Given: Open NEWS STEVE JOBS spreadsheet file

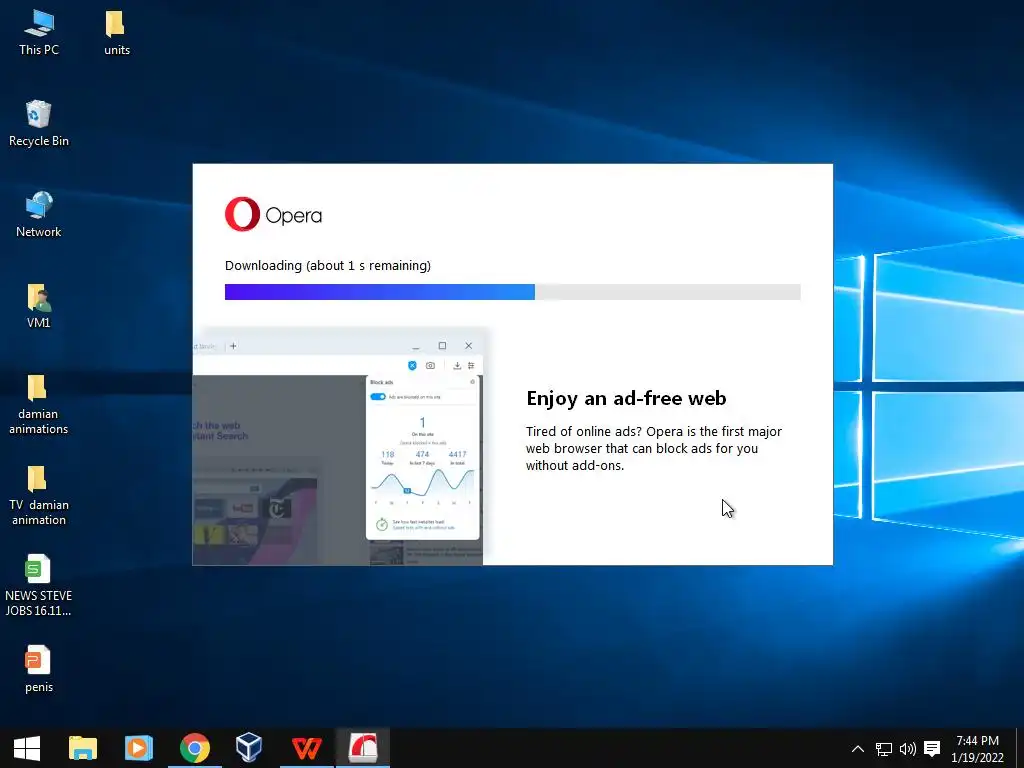Looking at the screenshot, I should 39,586.
